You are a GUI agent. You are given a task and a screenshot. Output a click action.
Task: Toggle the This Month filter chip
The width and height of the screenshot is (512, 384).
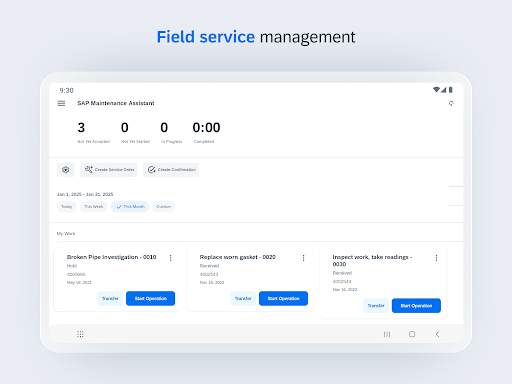coord(130,207)
